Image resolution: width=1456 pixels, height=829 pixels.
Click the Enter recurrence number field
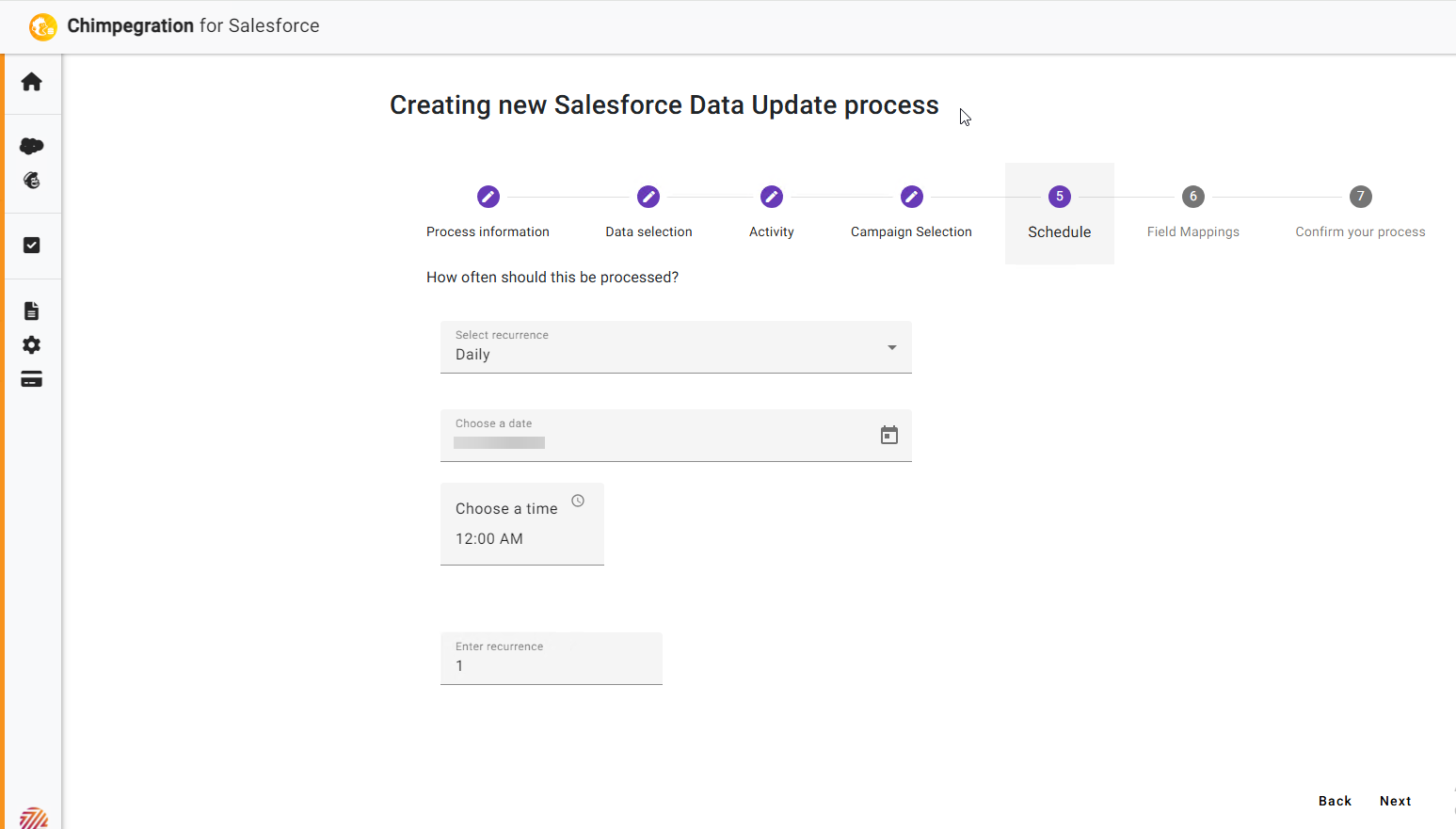point(552,659)
